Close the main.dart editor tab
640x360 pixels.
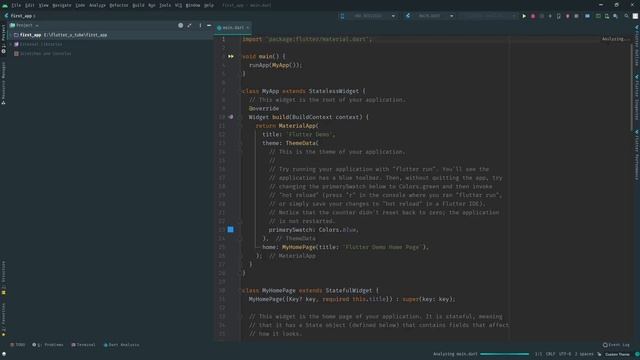click(x=248, y=28)
